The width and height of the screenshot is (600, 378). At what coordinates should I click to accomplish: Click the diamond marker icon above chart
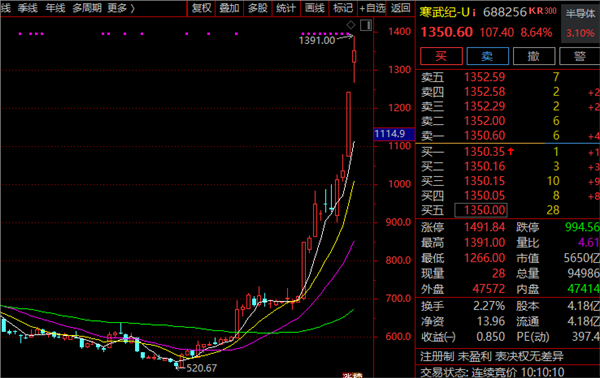pyautogui.click(x=351, y=25)
